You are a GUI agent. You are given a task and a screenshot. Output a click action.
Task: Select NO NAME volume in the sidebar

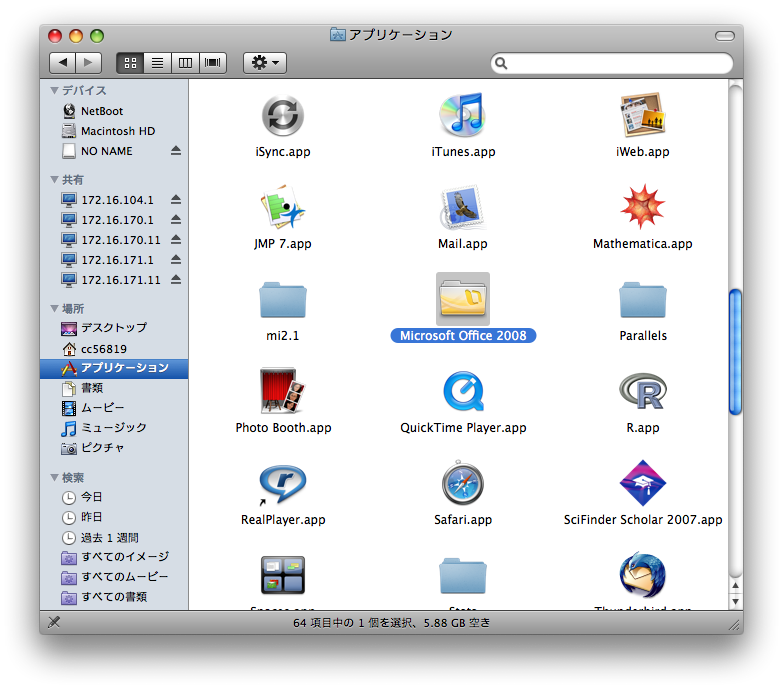point(114,151)
